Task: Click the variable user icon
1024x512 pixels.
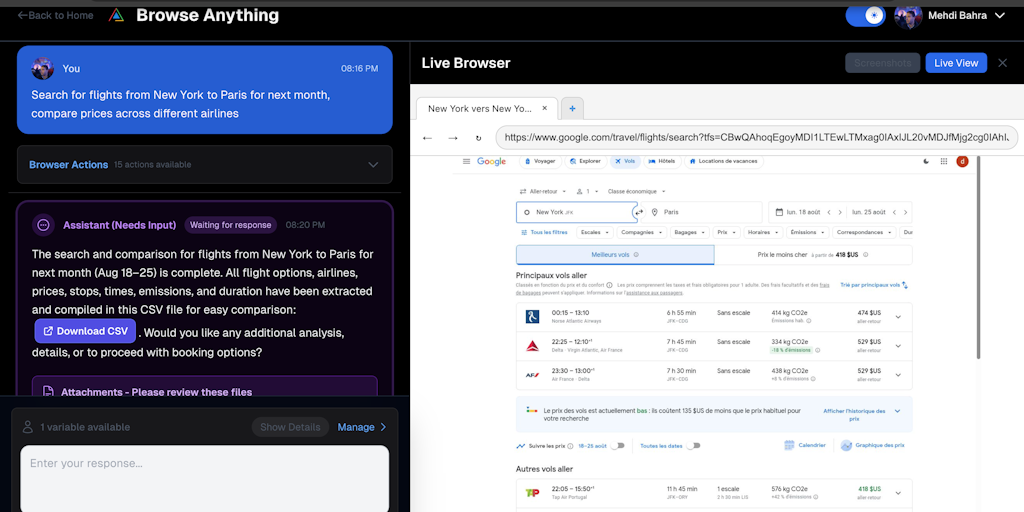Action: 27,427
